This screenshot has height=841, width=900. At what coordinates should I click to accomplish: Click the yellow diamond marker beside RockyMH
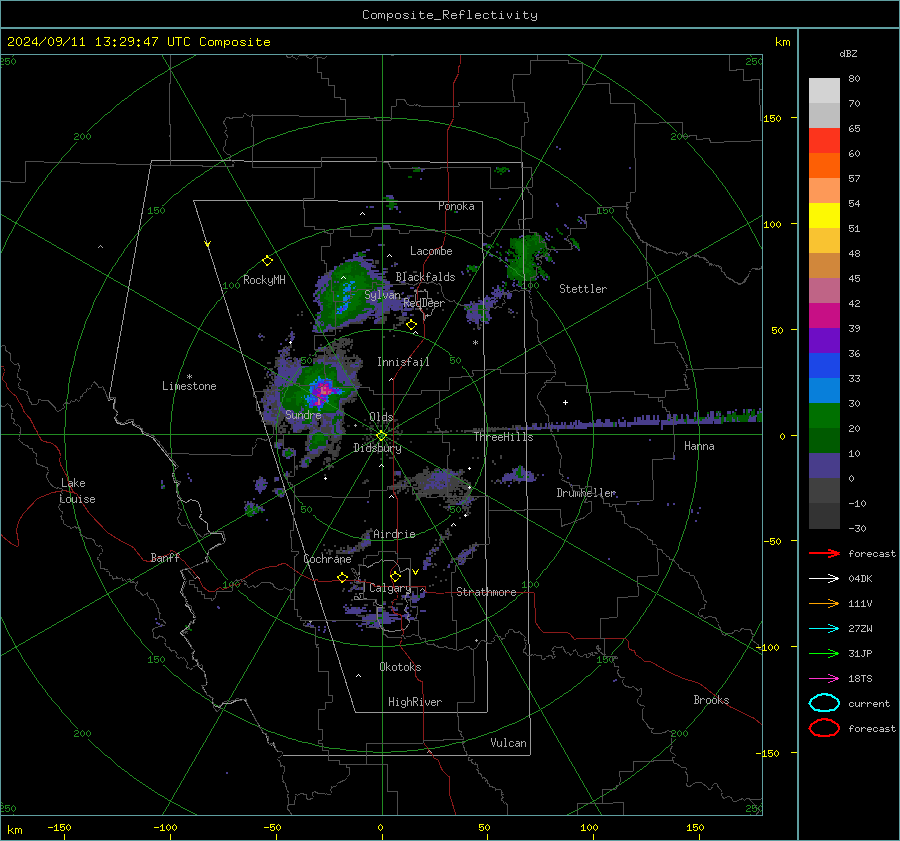tap(267, 261)
